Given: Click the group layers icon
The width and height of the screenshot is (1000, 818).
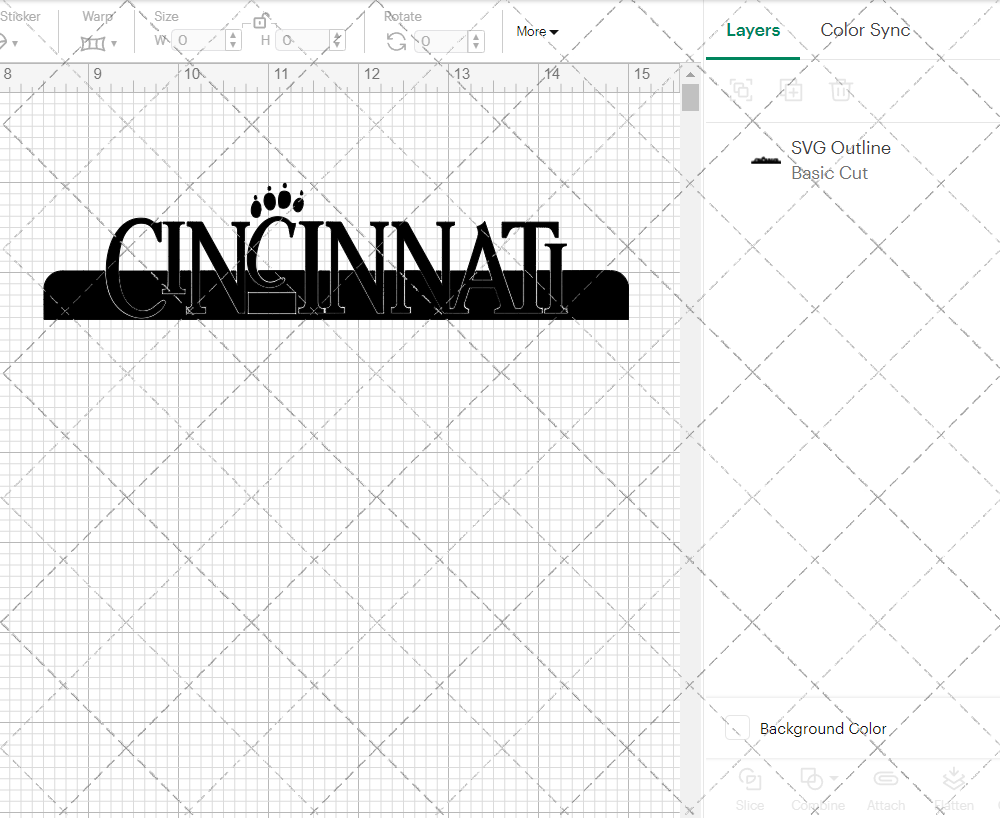Looking at the screenshot, I should (741, 90).
